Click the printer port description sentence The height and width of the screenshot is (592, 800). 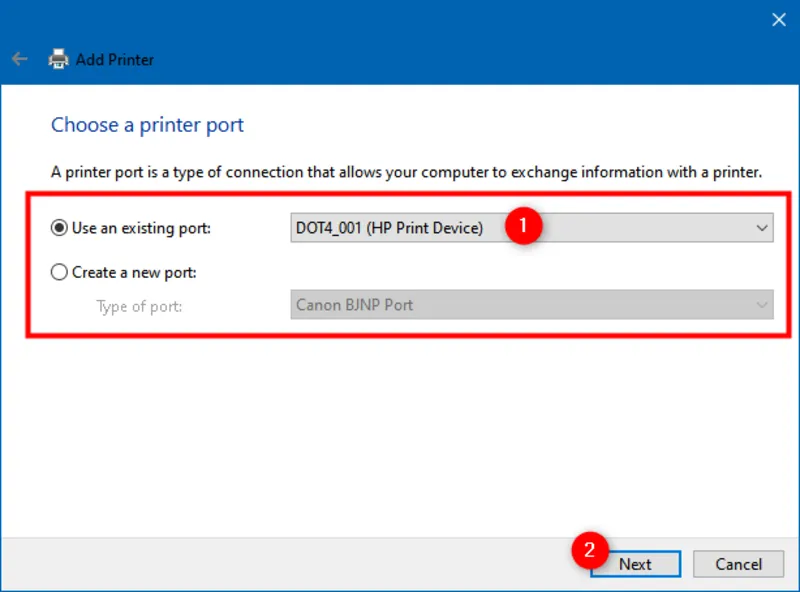tap(406, 172)
